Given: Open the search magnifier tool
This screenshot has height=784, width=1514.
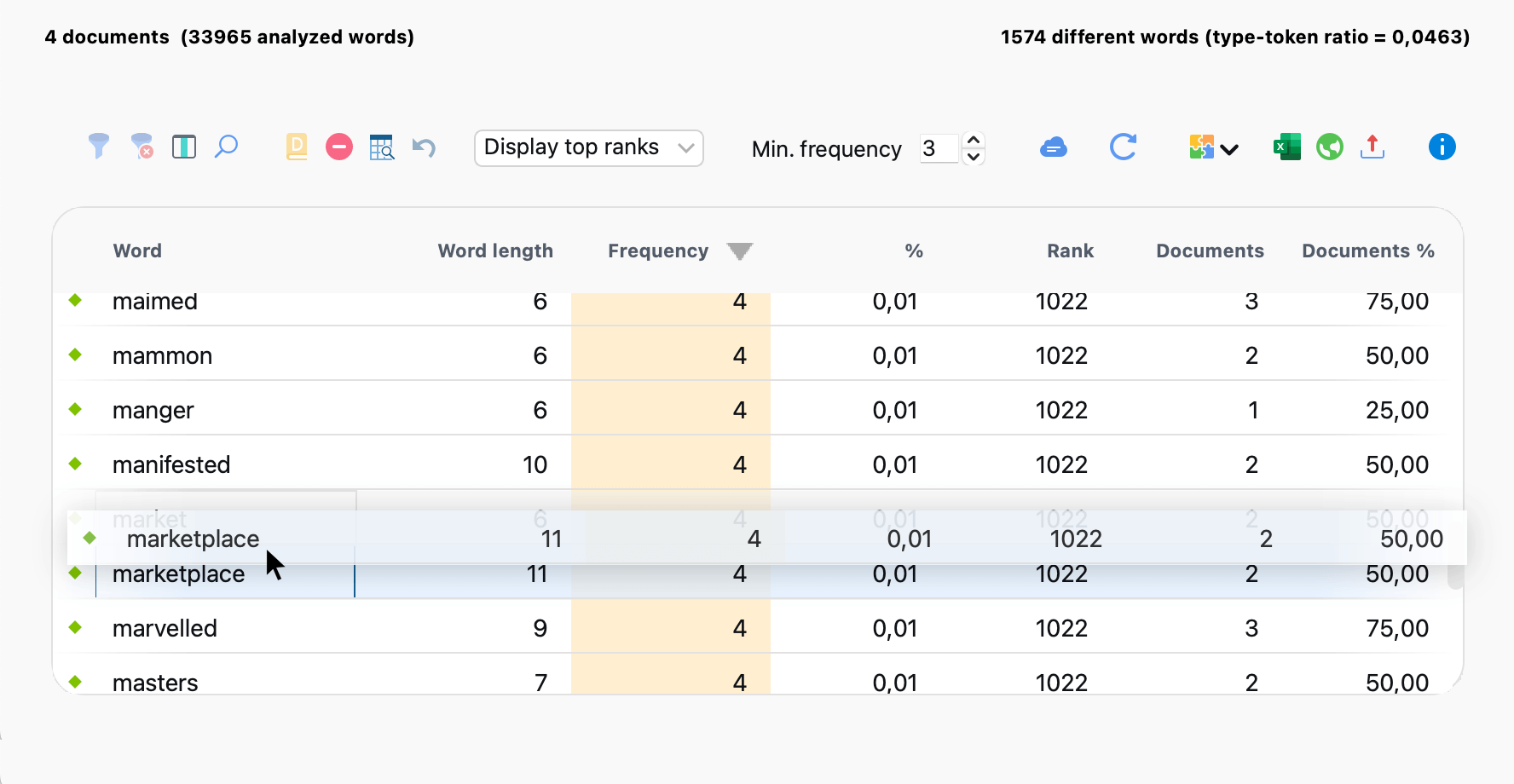Looking at the screenshot, I should (226, 147).
